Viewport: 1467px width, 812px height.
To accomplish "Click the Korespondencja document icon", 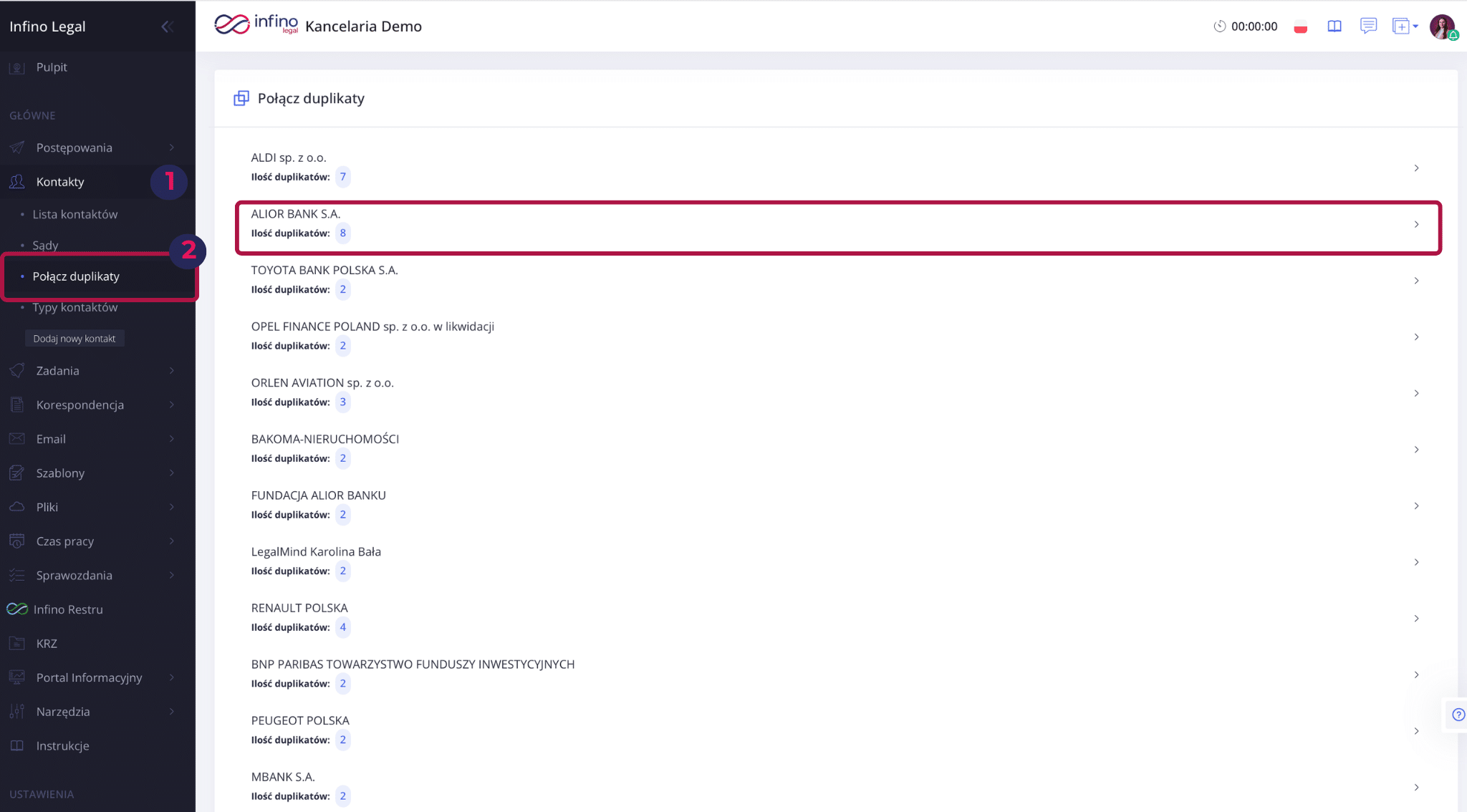I will coord(17,405).
